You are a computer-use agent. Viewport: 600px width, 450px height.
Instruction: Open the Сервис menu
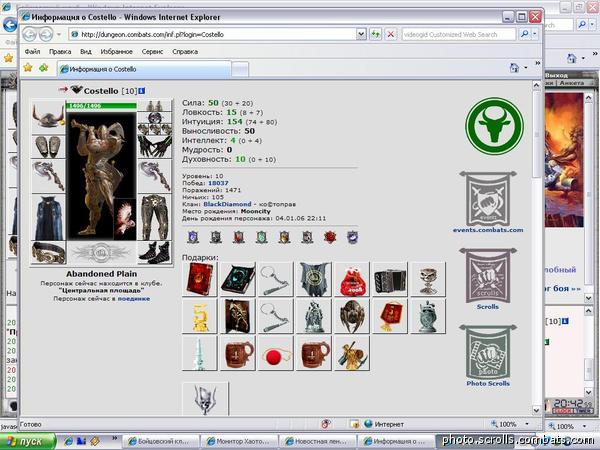tap(152, 51)
